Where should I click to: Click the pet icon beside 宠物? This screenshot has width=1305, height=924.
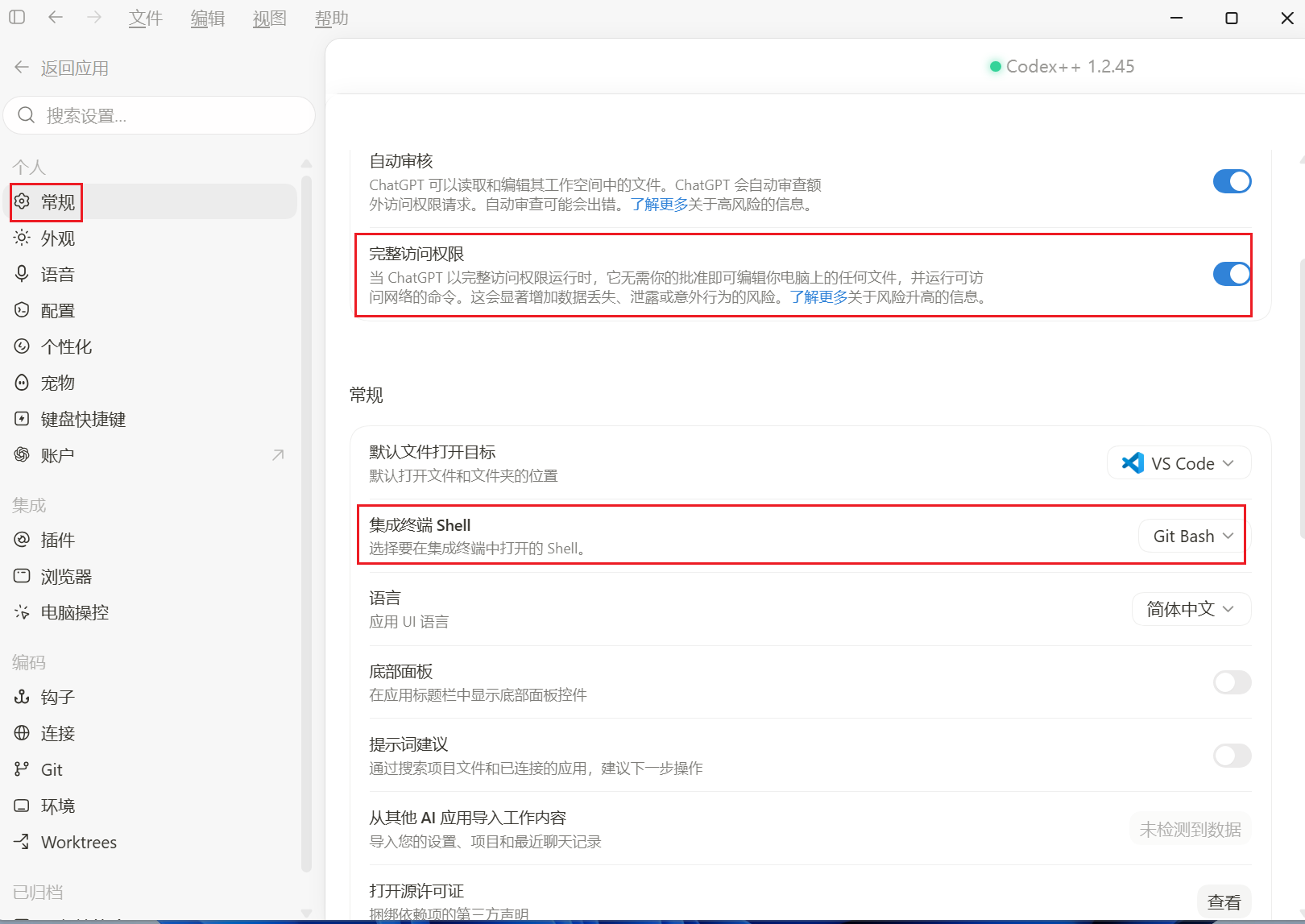click(22, 383)
